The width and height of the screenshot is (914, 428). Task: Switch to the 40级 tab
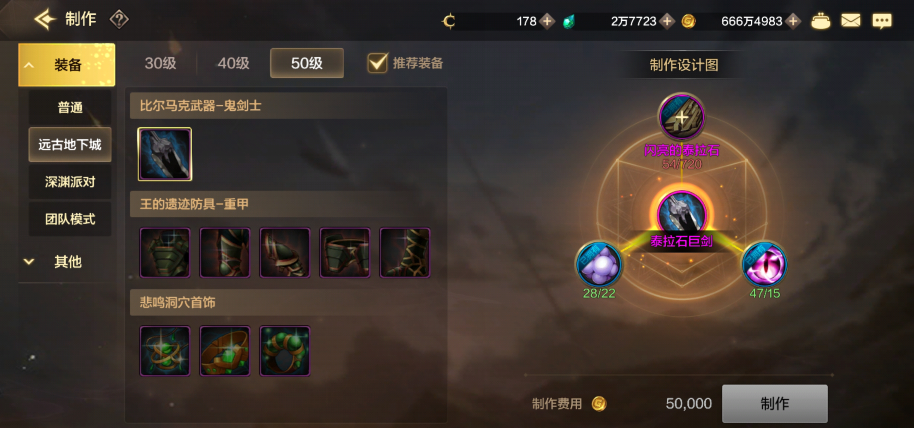pos(234,63)
